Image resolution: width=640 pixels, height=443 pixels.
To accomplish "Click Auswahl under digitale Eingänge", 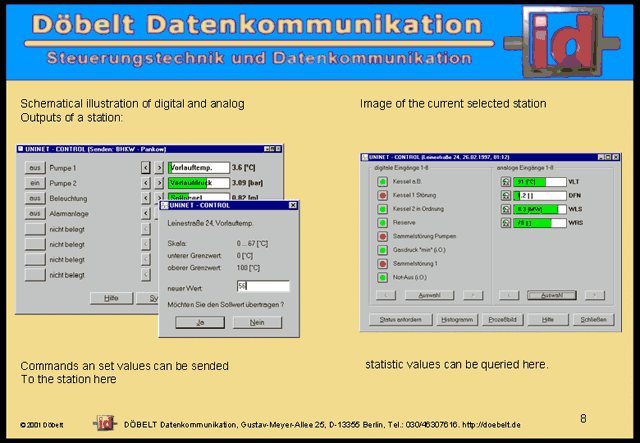I will [429, 295].
